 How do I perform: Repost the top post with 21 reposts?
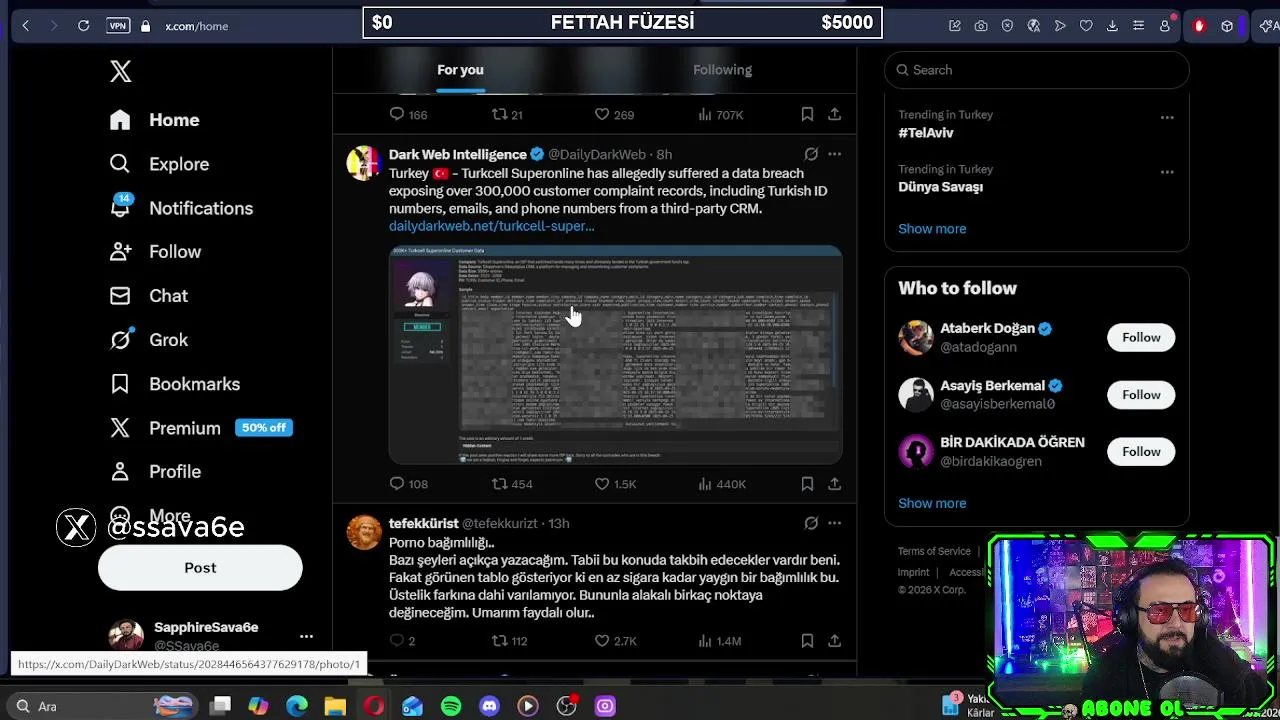pyautogui.click(x=507, y=115)
